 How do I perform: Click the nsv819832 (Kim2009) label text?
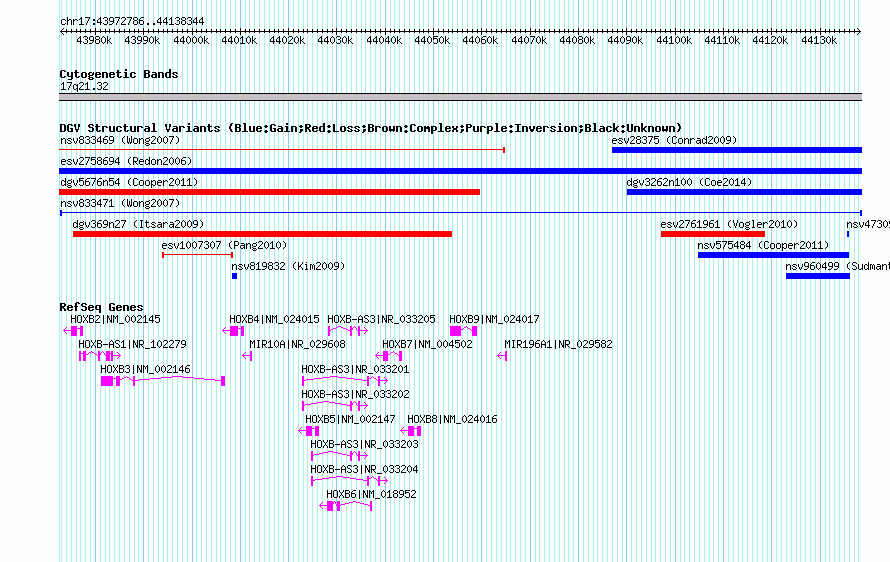288,266
